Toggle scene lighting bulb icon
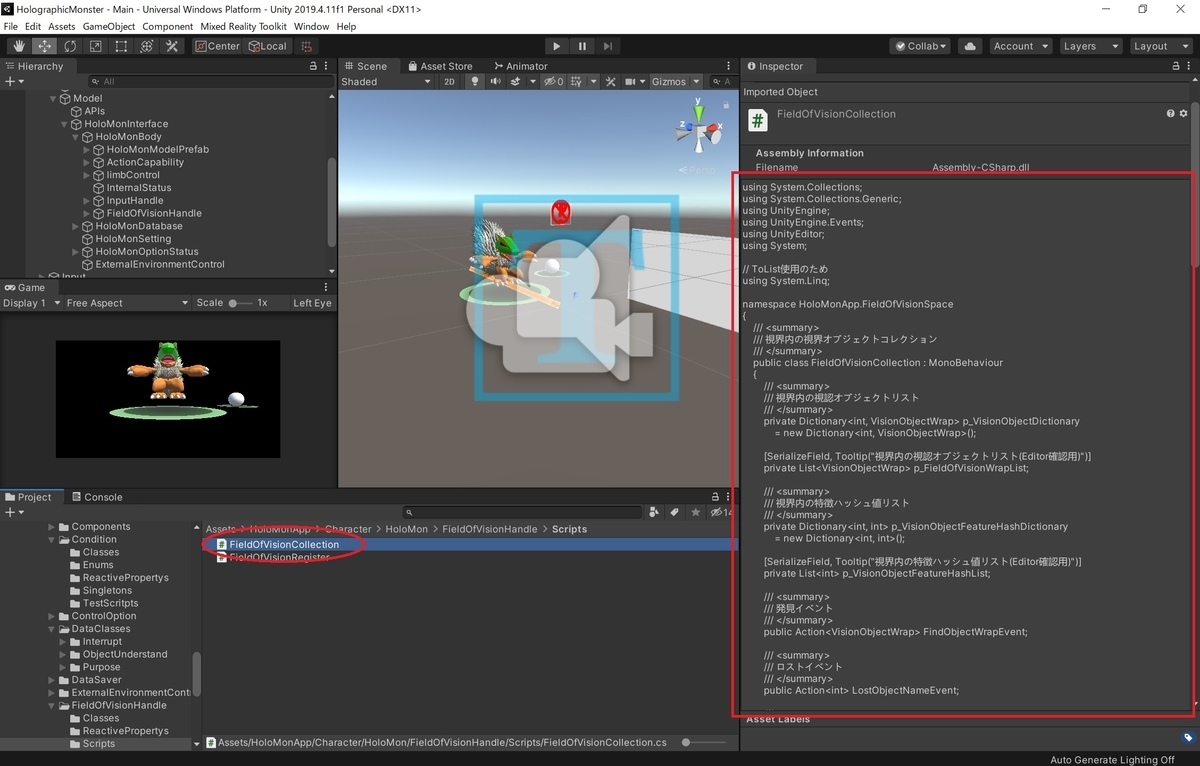Image resolution: width=1200 pixels, height=766 pixels. click(x=475, y=82)
